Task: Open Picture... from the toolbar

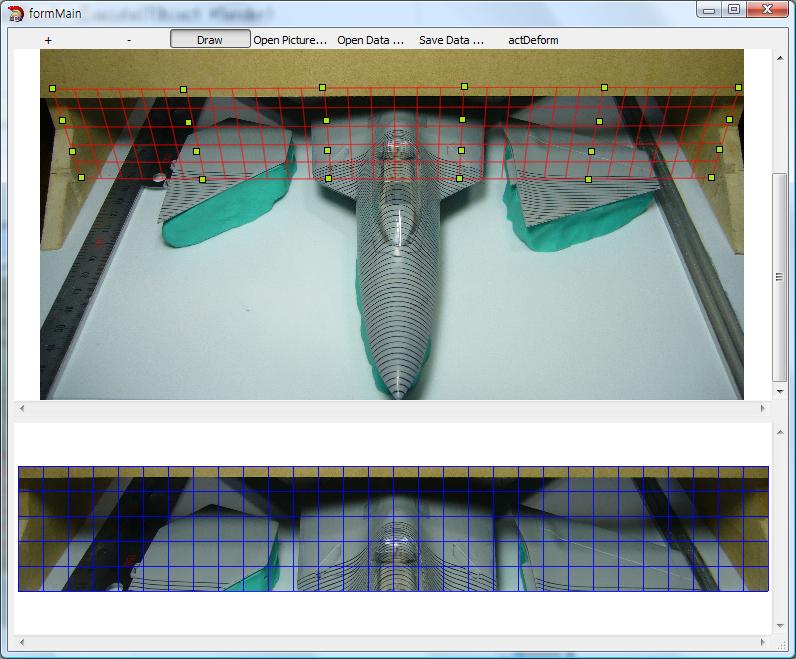Action: [x=290, y=40]
